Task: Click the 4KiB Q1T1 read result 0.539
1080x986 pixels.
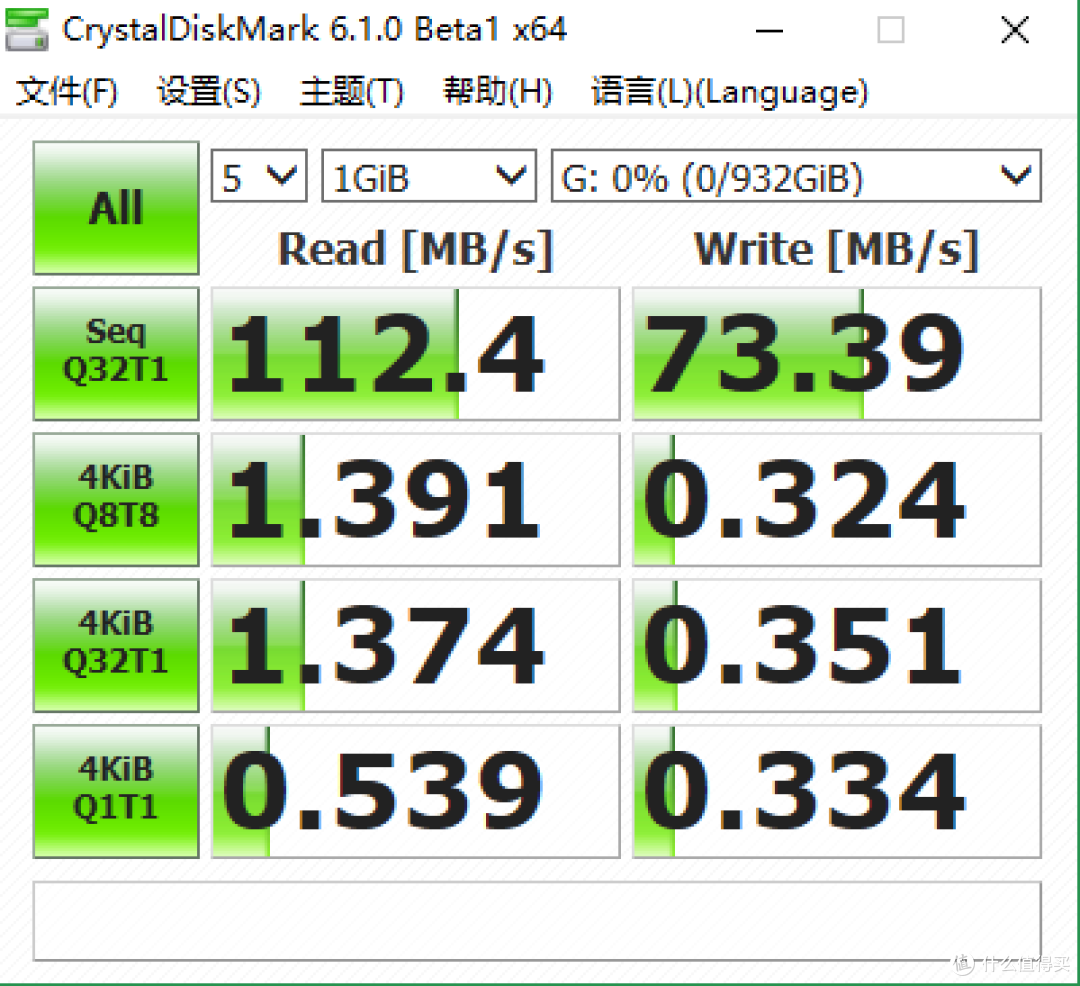Action: click(415, 791)
